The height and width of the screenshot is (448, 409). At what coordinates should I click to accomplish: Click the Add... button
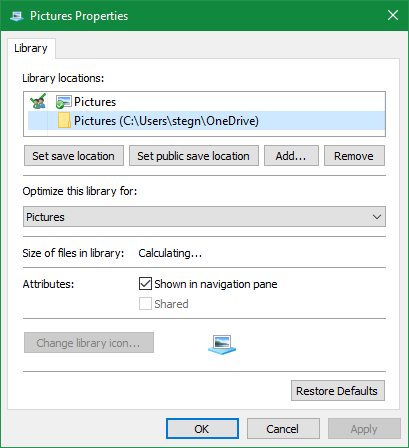click(291, 156)
